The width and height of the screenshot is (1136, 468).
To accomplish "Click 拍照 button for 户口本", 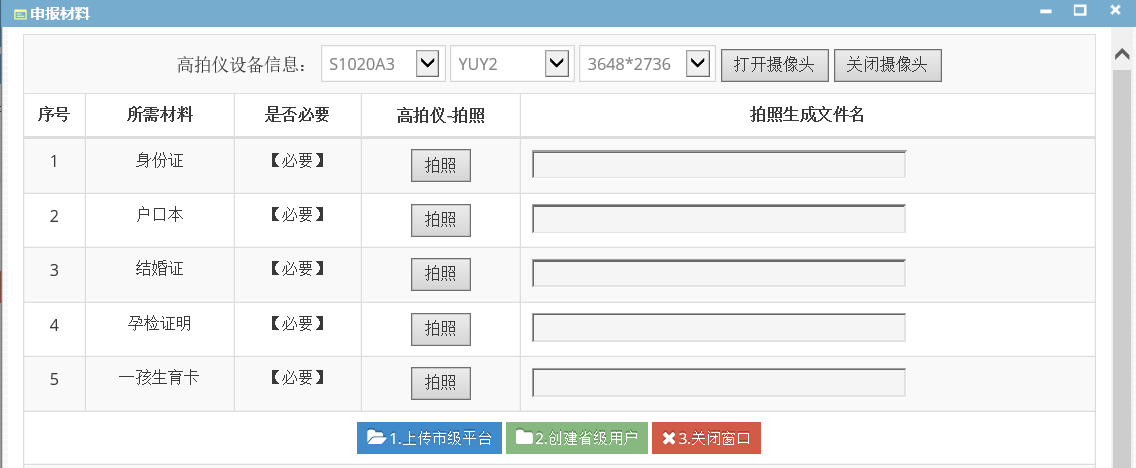I will point(440,220).
